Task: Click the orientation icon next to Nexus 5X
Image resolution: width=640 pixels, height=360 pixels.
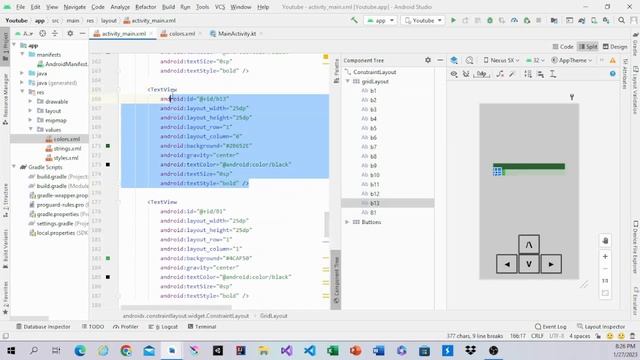Action: click(469, 60)
